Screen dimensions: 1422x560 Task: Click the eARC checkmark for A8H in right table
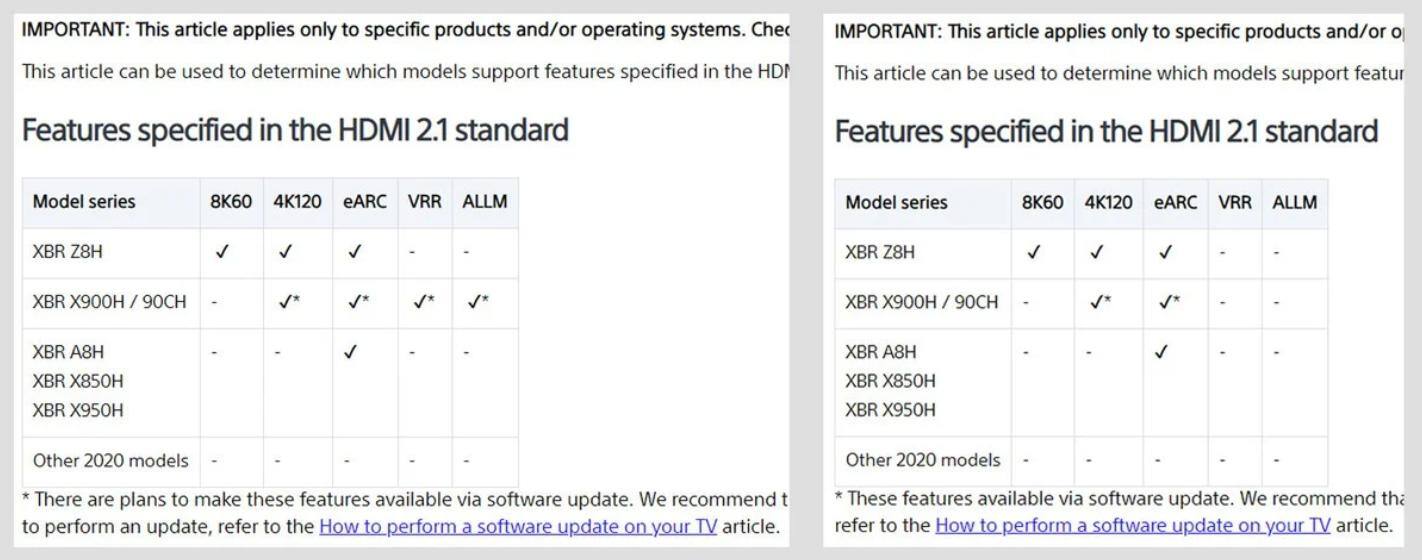[1160, 352]
